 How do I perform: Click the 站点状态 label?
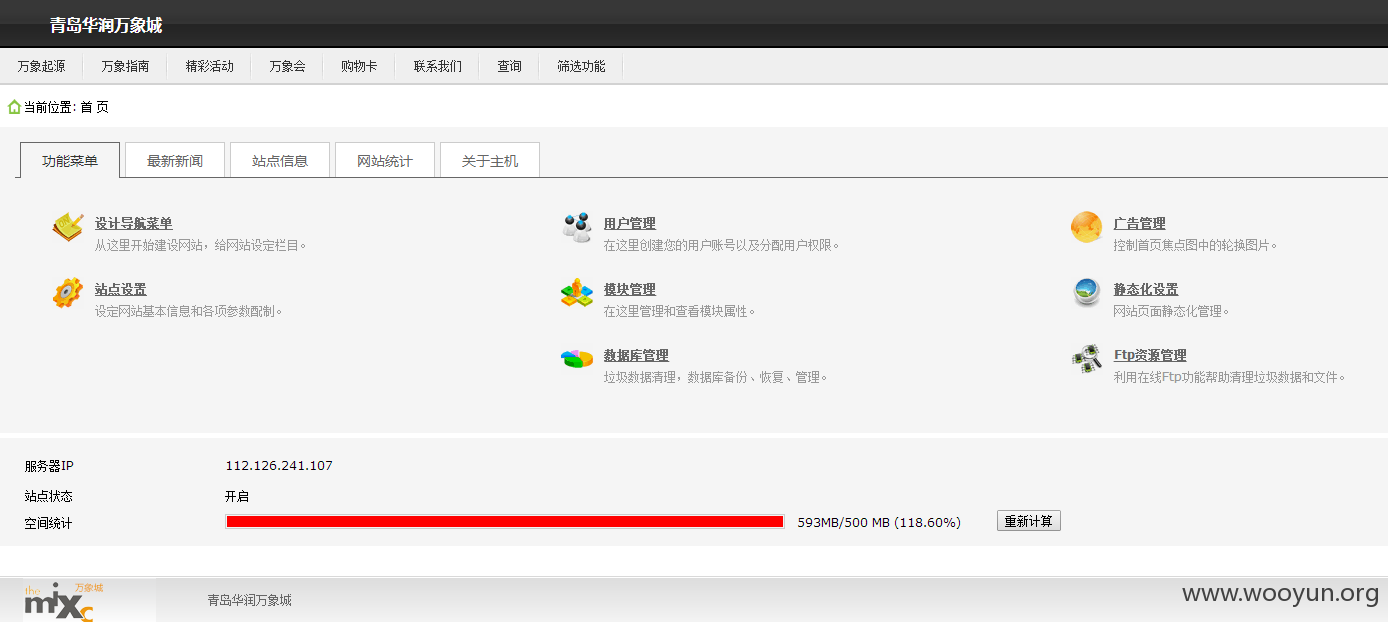click(x=48, y=496)
